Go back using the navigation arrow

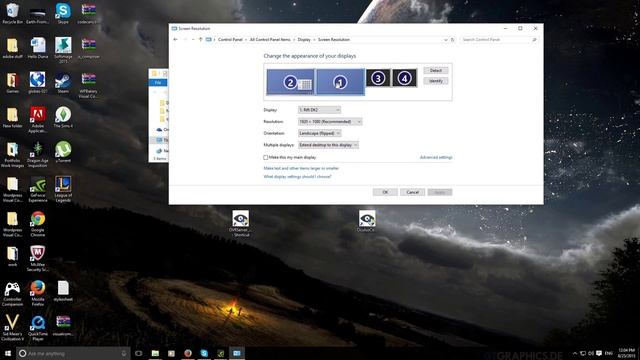tap(176, 40)
